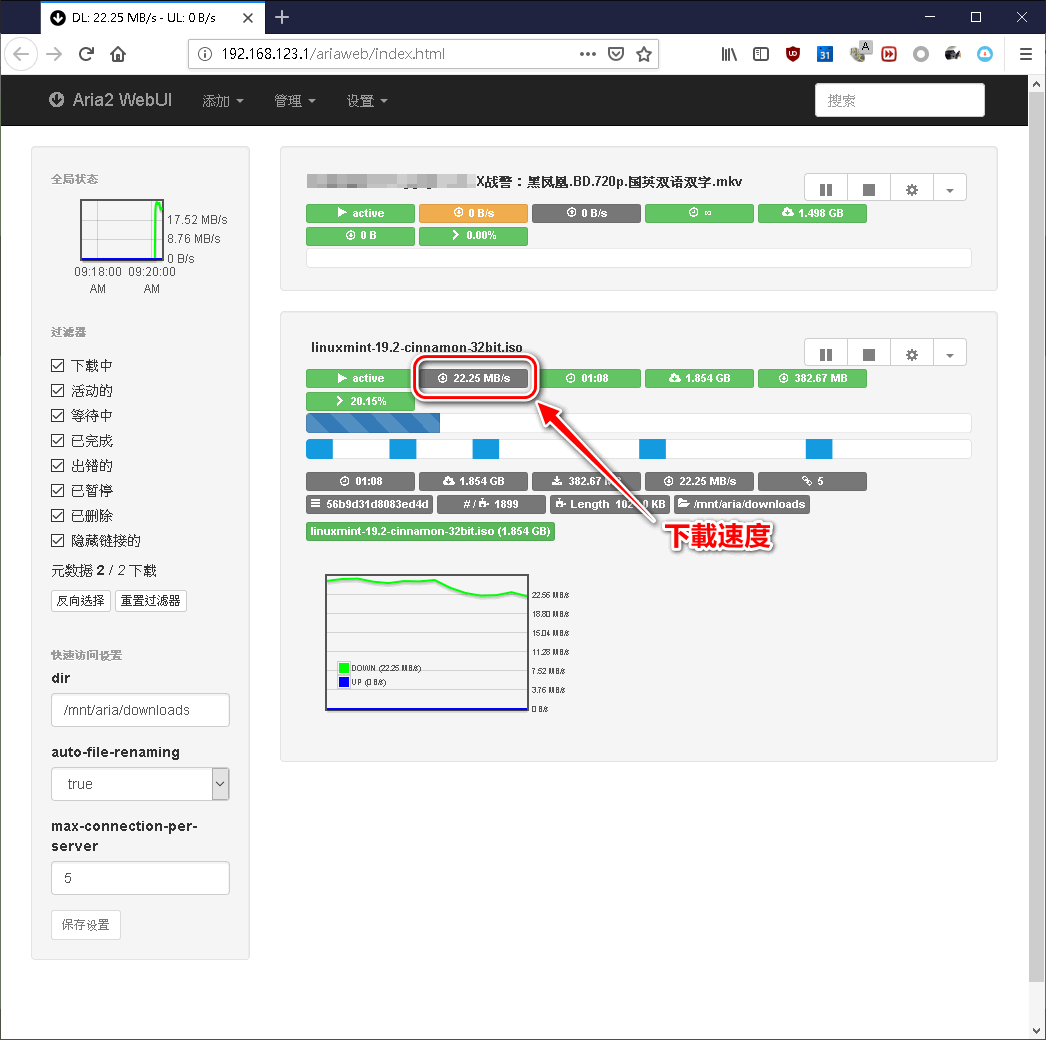Toggle the 已完成 filter checkbox
This screenshot has height=1040, width=1046.
pyautogui.click(x=57, y=440)
